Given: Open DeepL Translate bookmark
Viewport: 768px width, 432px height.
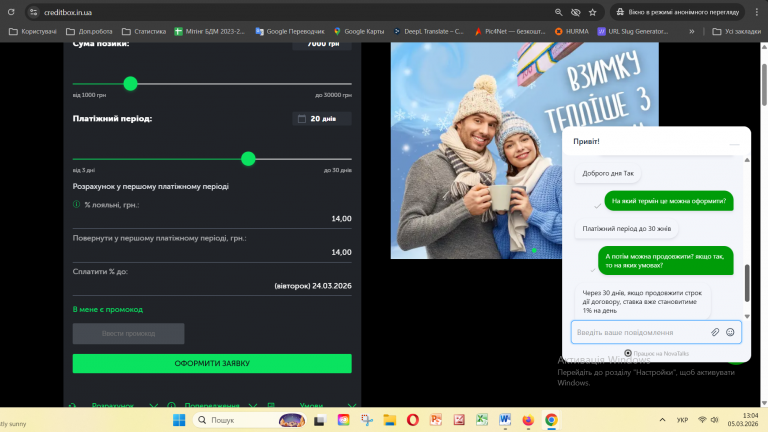Looking at the screenshot, I should coord(429,31).
